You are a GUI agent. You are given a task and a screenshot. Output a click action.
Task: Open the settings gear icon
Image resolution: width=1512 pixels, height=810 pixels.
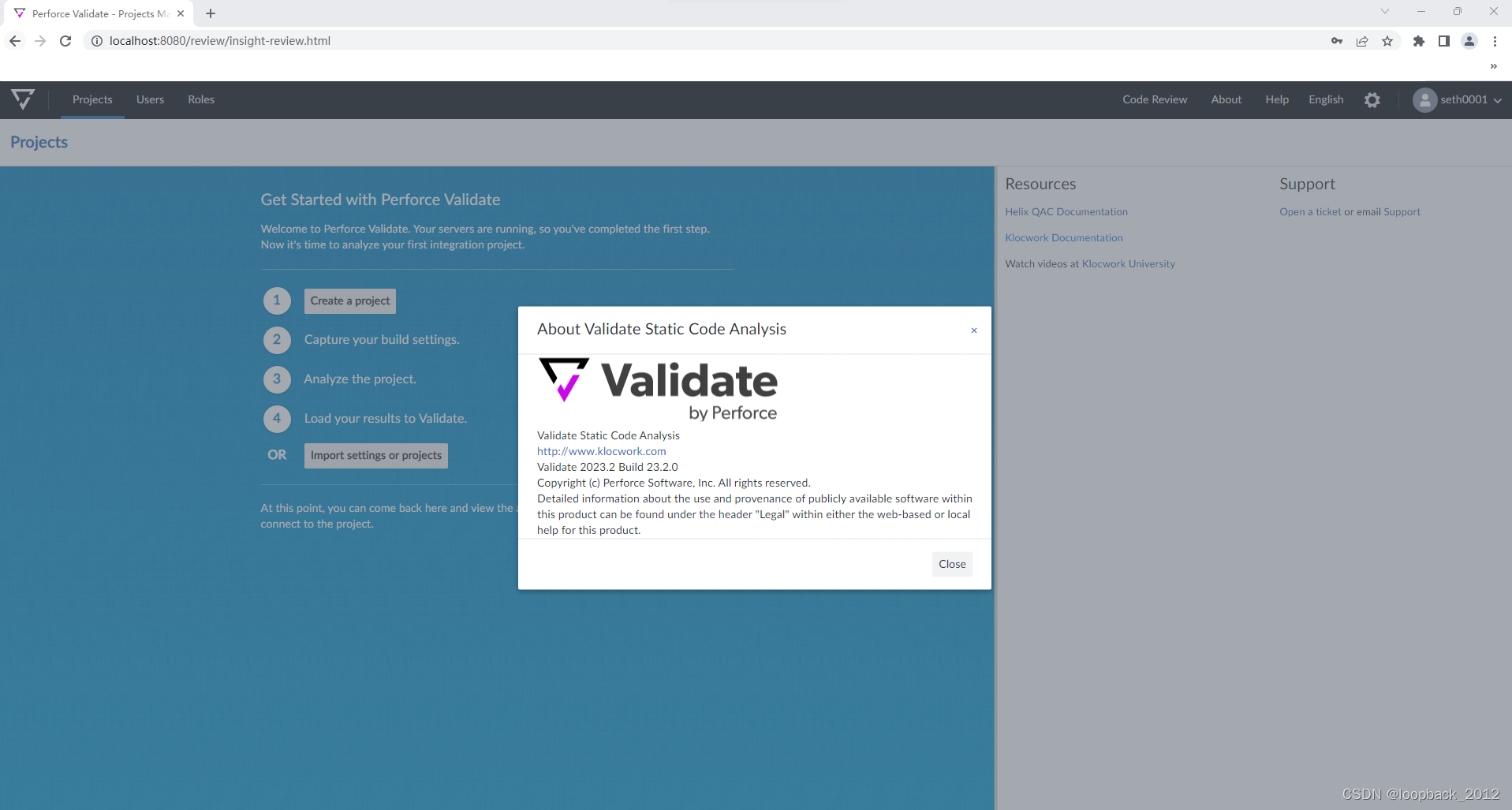pos(1372,100)
